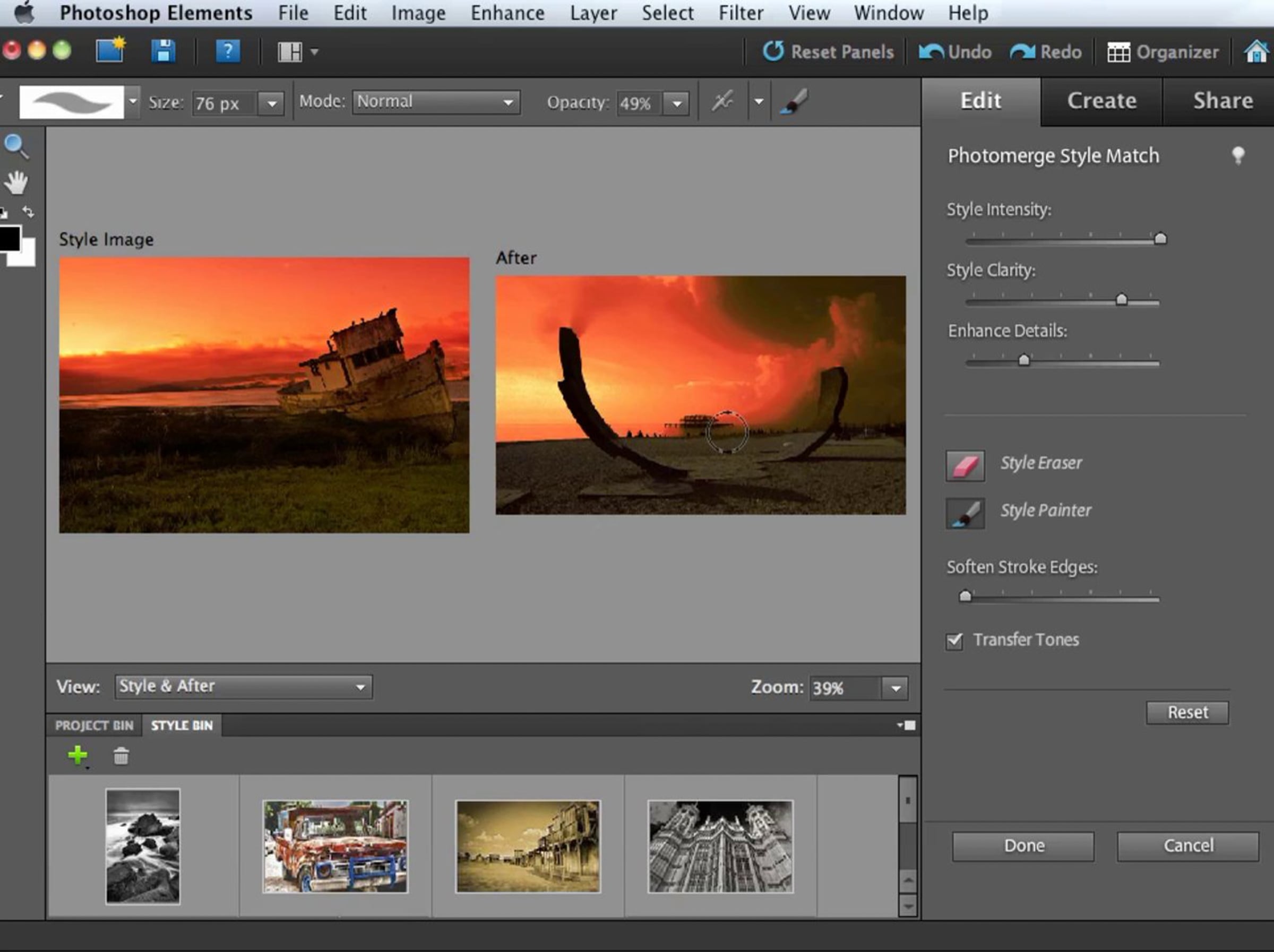Click the Save floppy disk icon
The height and width of the screenshot is (952, 1274).
163,51
